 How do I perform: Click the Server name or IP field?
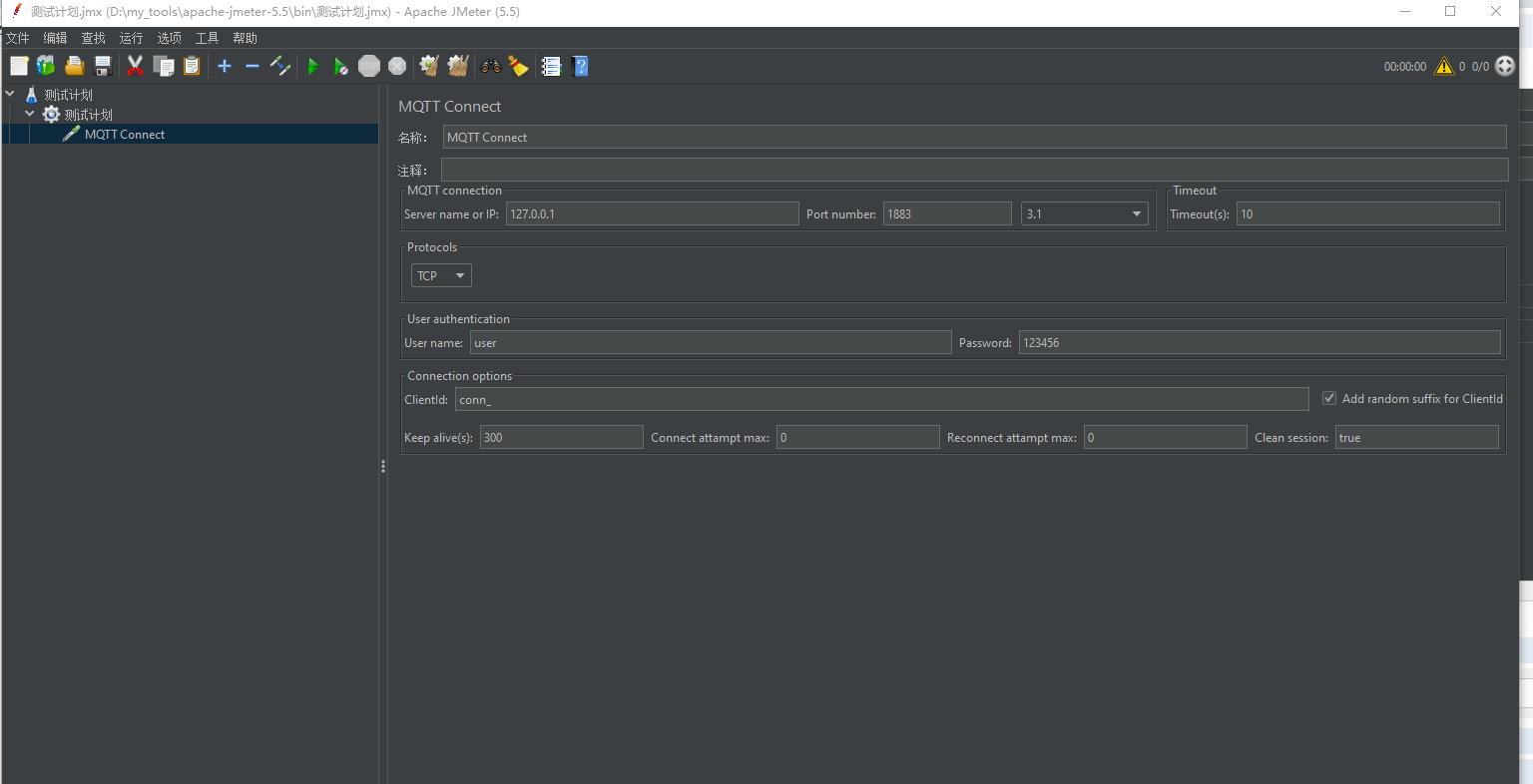[652, 213]
